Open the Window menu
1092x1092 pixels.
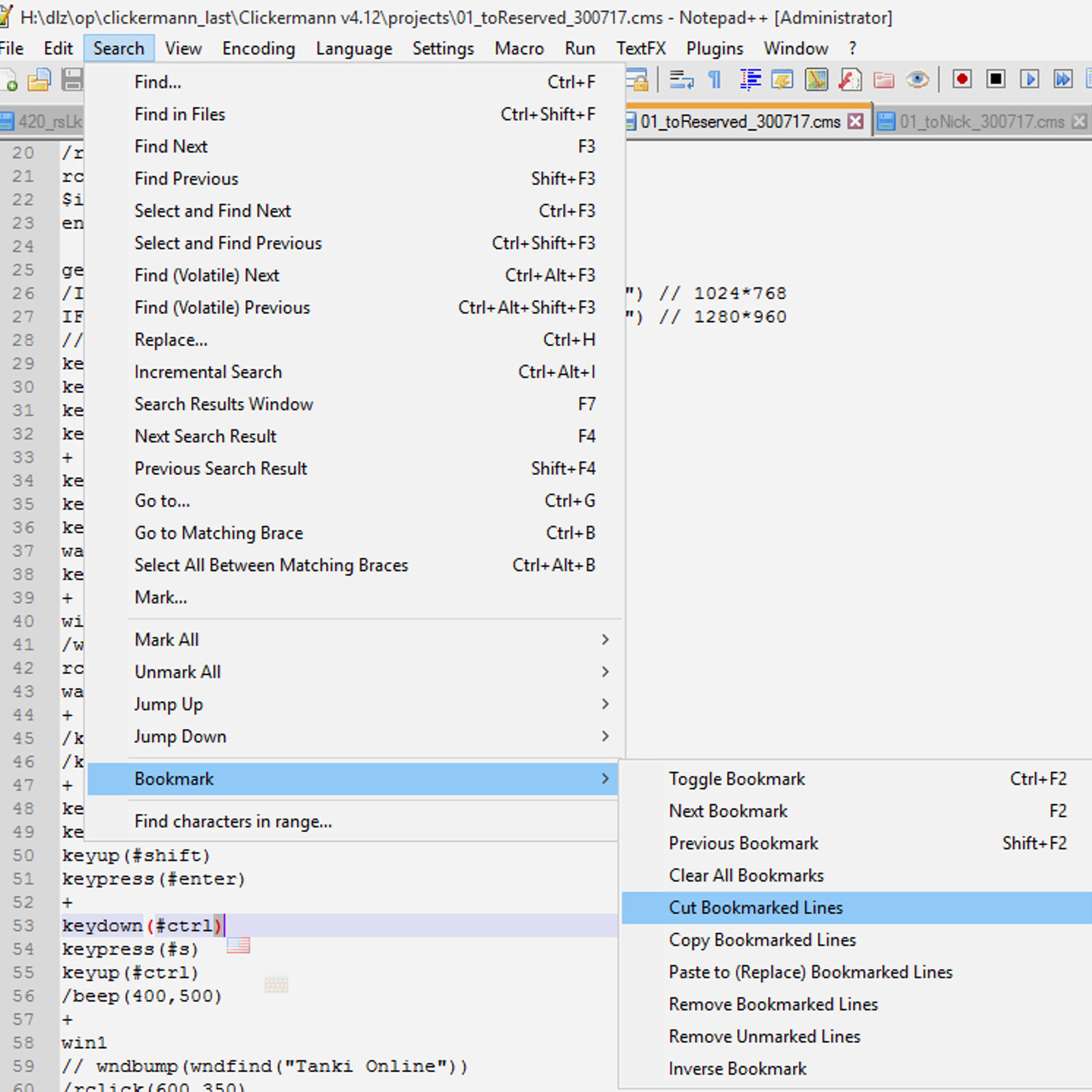[x=796, y=48]
